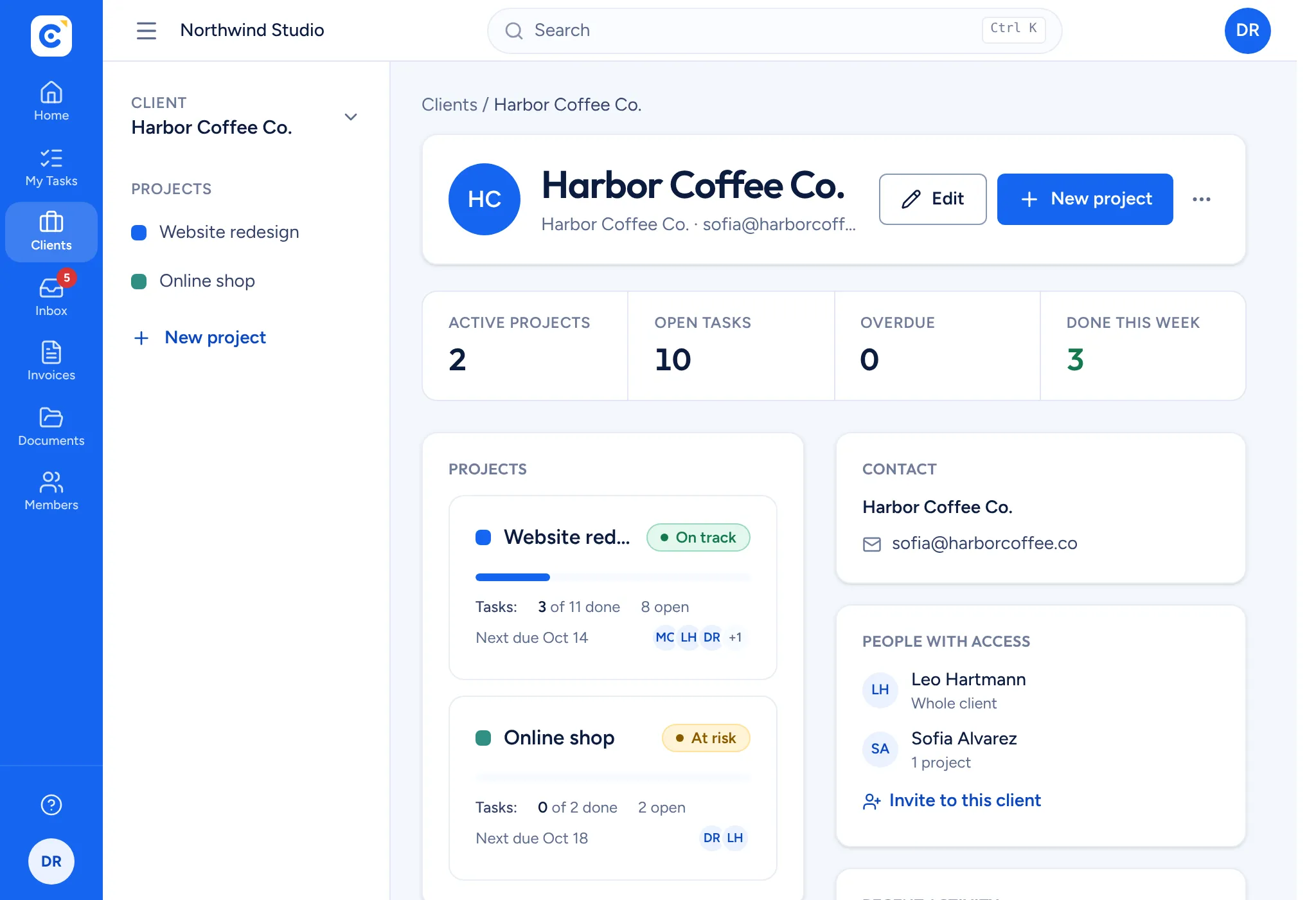Click the sofia@harborcoffee.co email

coord(984,543)
